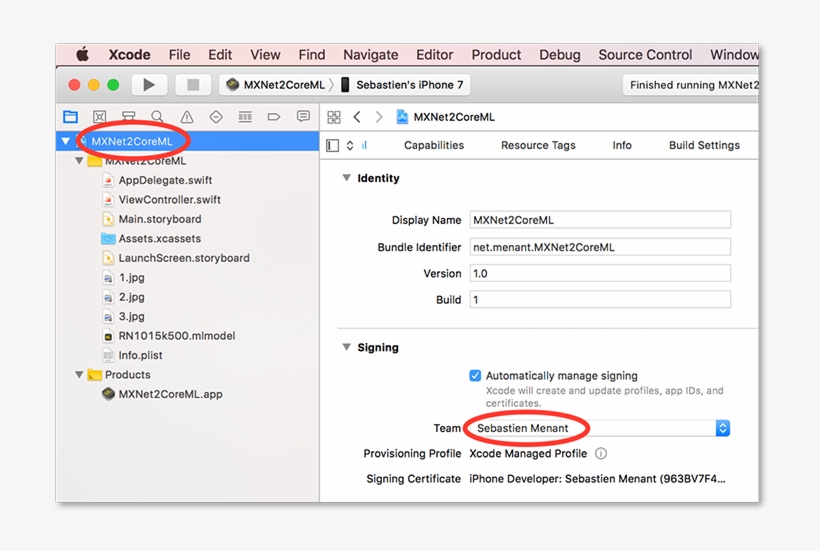Open AppDelegate.swift

165,180
